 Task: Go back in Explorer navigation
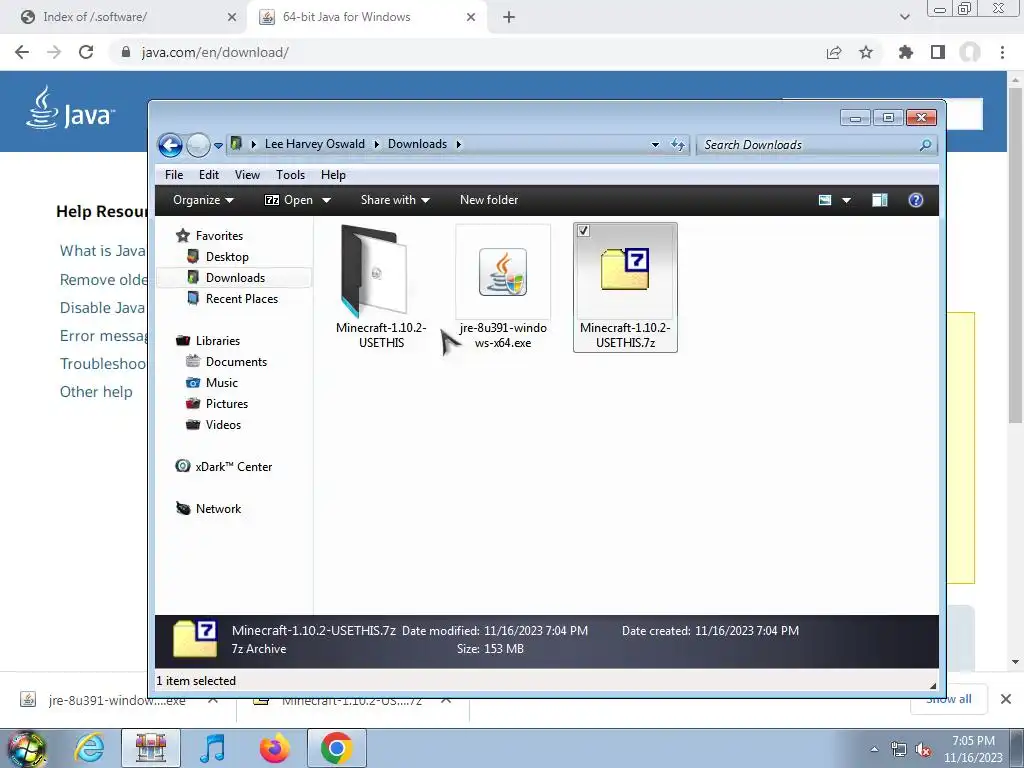coord(170,145)
